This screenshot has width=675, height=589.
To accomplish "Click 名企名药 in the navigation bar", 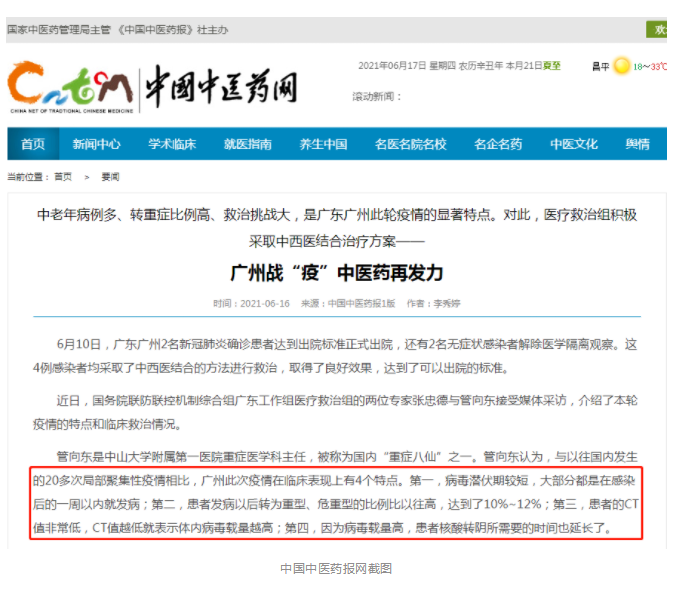I will (x=497, y=144).
